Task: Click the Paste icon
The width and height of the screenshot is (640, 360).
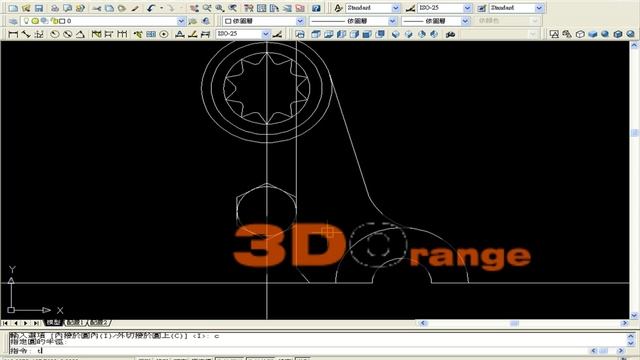Action: 122,8
